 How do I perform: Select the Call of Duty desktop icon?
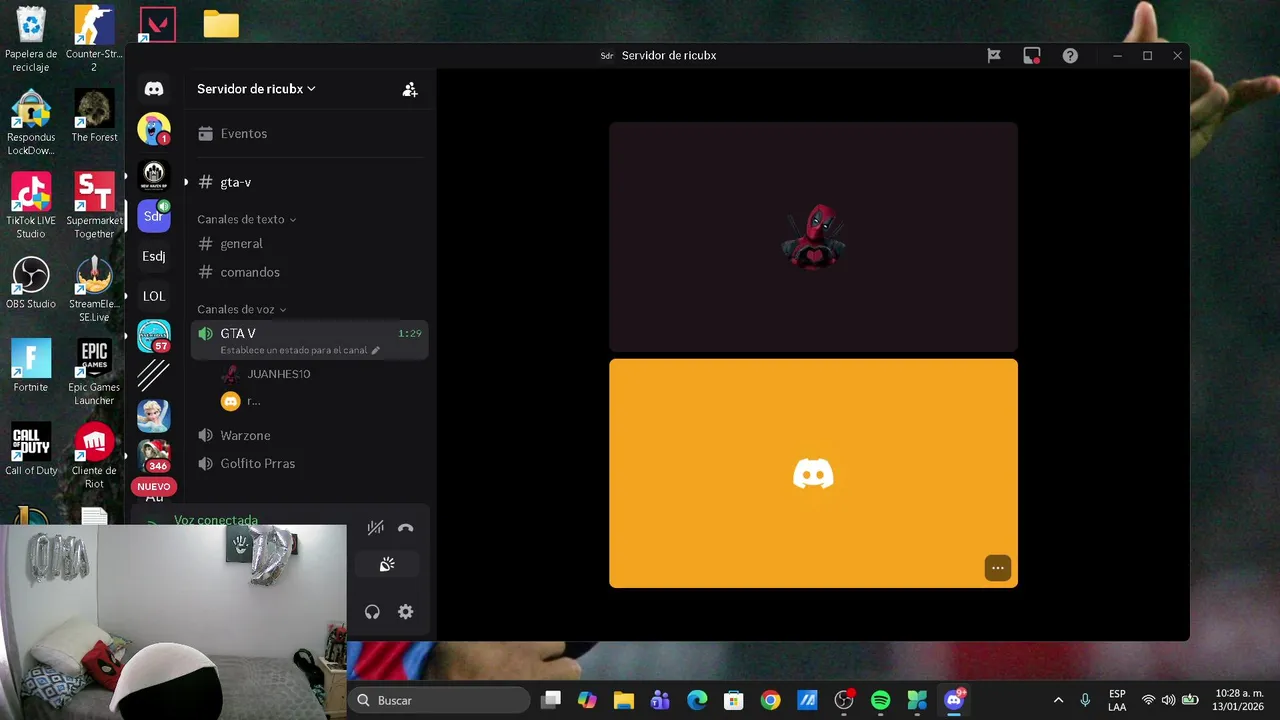click(x=31, y=450)
